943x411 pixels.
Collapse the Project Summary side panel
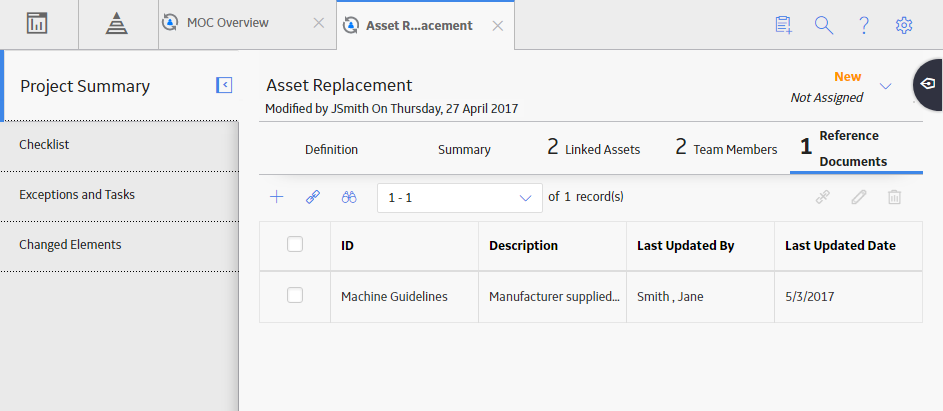click(224, 85)
